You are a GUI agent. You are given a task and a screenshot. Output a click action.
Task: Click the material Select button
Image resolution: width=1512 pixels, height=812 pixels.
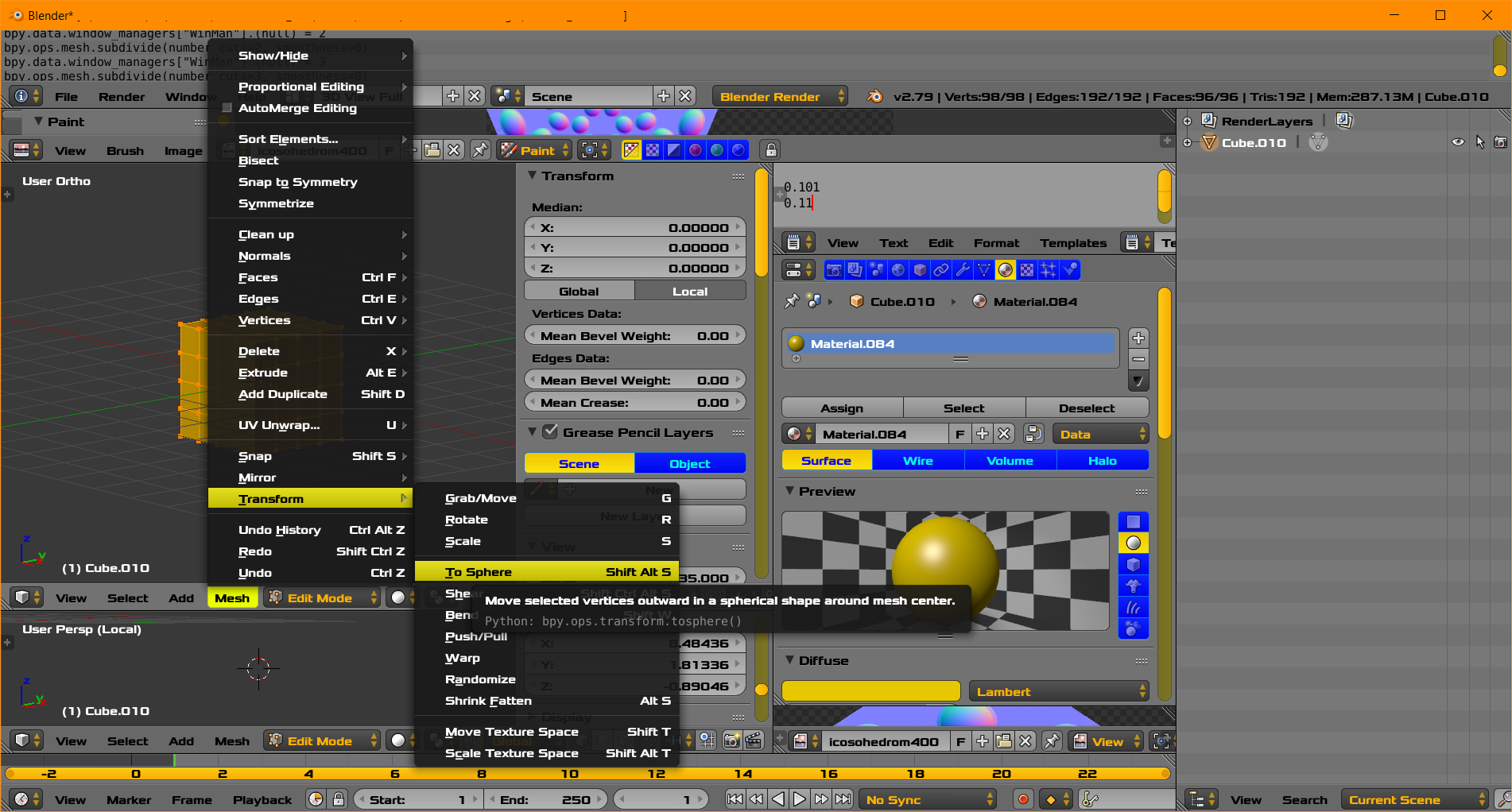(x=964, y=408)
